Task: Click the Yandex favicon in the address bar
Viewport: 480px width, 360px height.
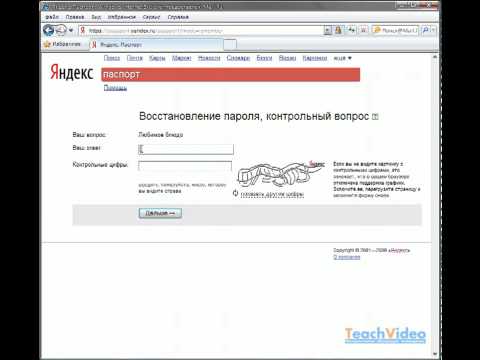Action: [83, 30]
